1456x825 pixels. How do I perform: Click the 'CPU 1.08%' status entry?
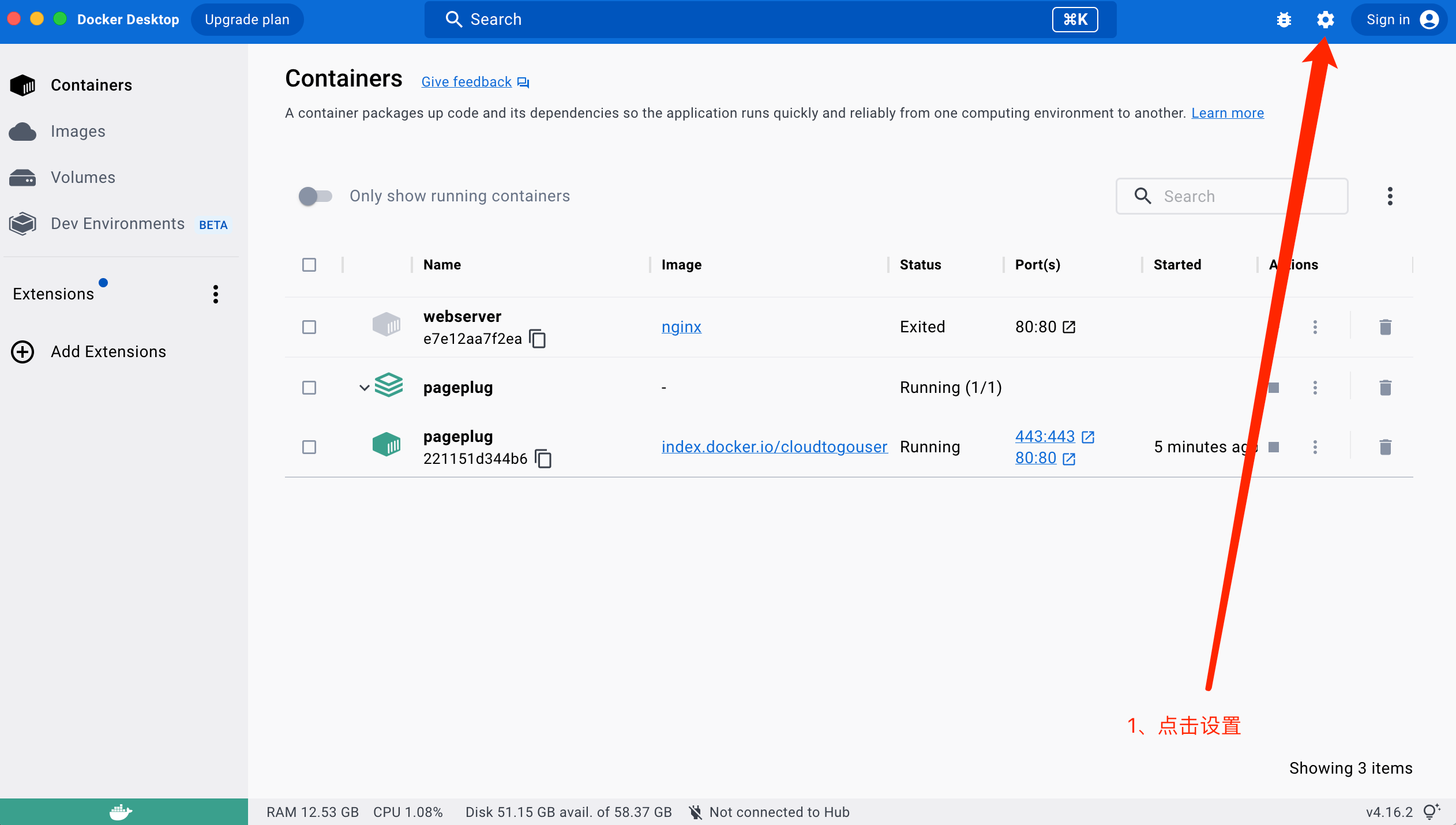(x=408, y=812)
